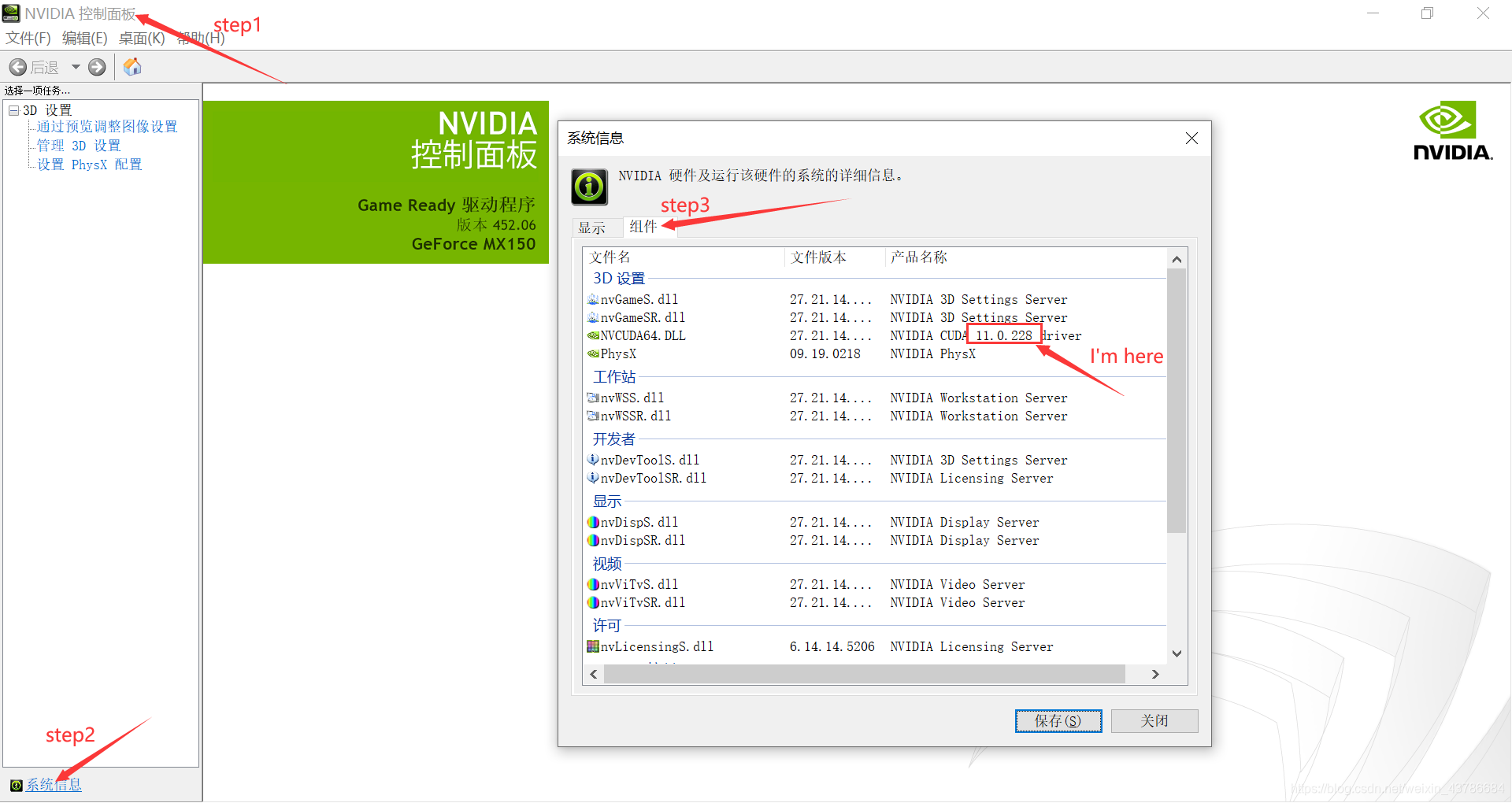Viewport: 1512px width, 803px height.
Task: Select NVIDIA Display Server text for nvDispS.dll
Action: point(965,523)
